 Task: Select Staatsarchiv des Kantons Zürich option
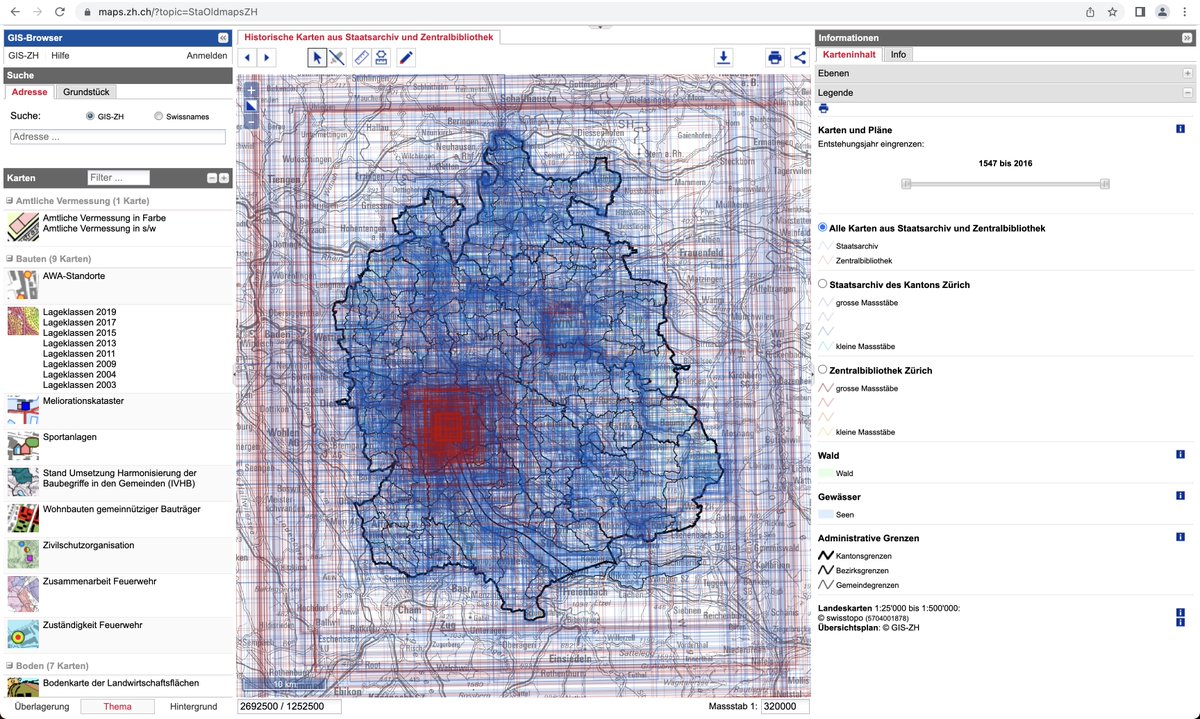click(x=823, y=284)
